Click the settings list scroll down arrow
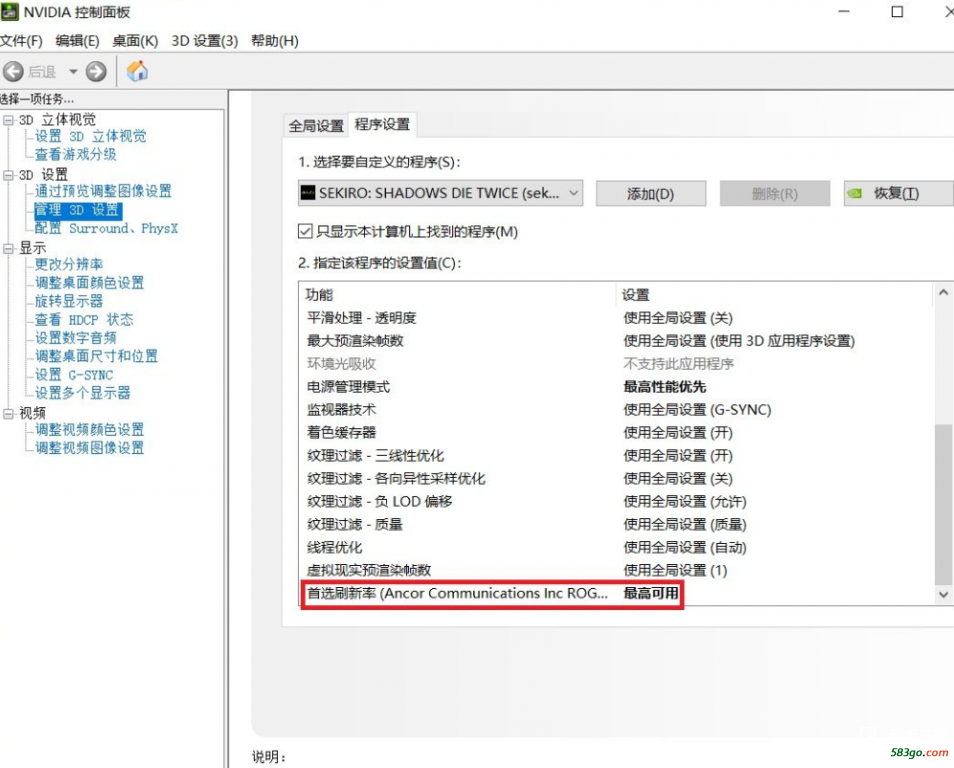 pyautogui.click(x=943, y=595)
